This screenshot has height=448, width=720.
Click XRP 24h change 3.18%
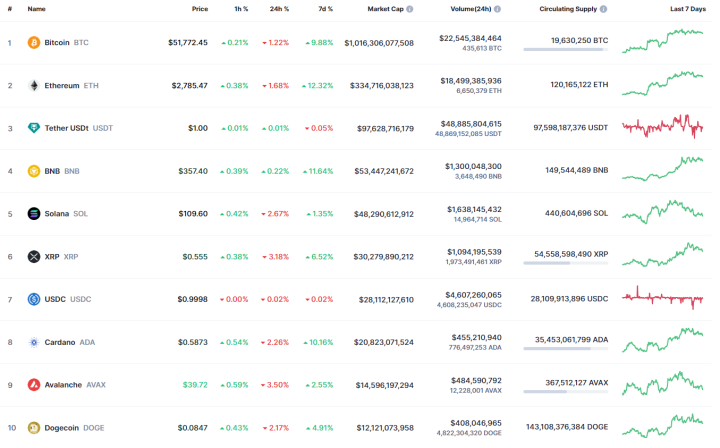pyautogui.click(x=276, y=257)
